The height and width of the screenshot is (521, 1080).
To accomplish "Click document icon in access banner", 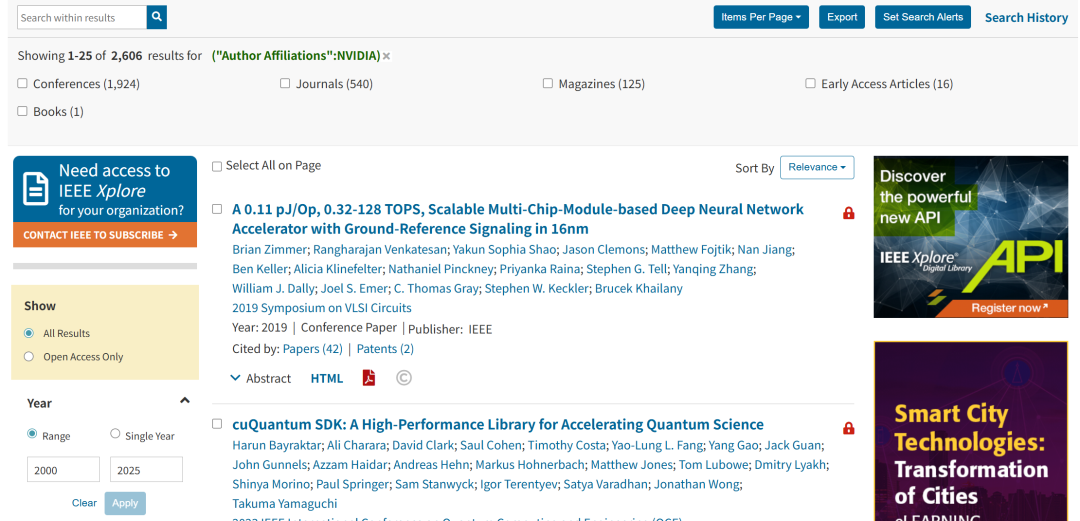I will 36,189.
